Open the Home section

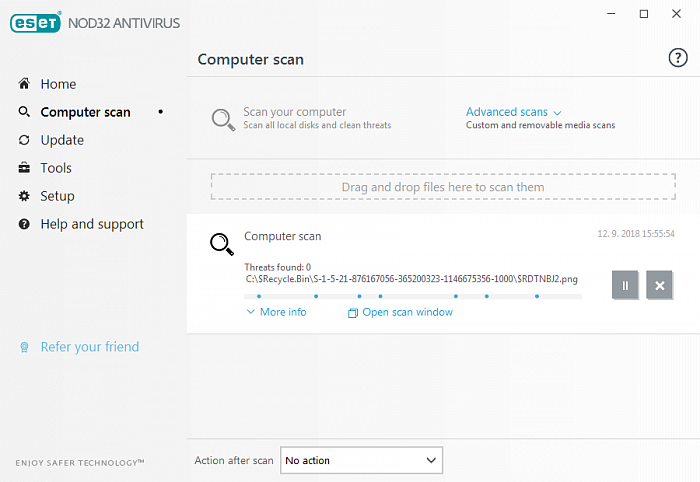click(x=58, y=84)
